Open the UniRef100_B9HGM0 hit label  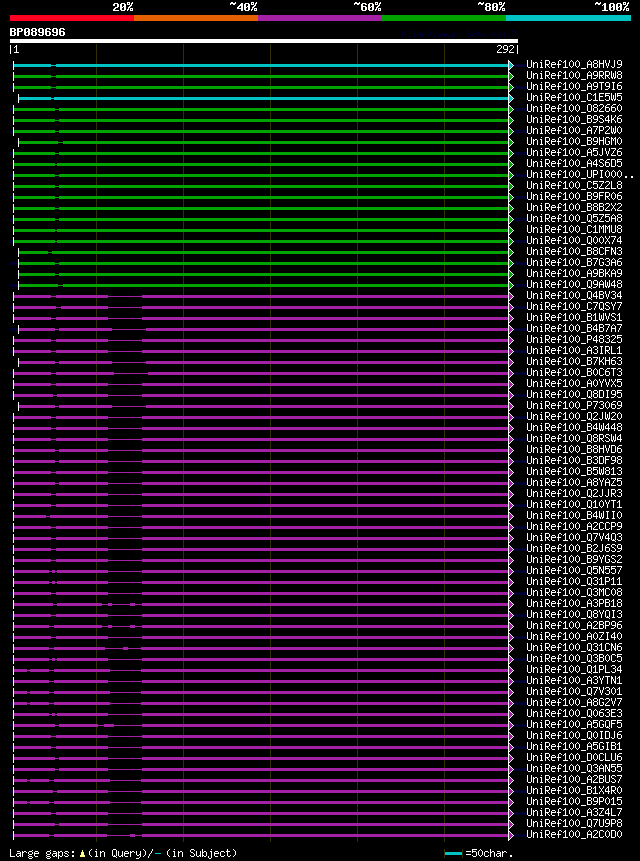[x=574, y=142]
